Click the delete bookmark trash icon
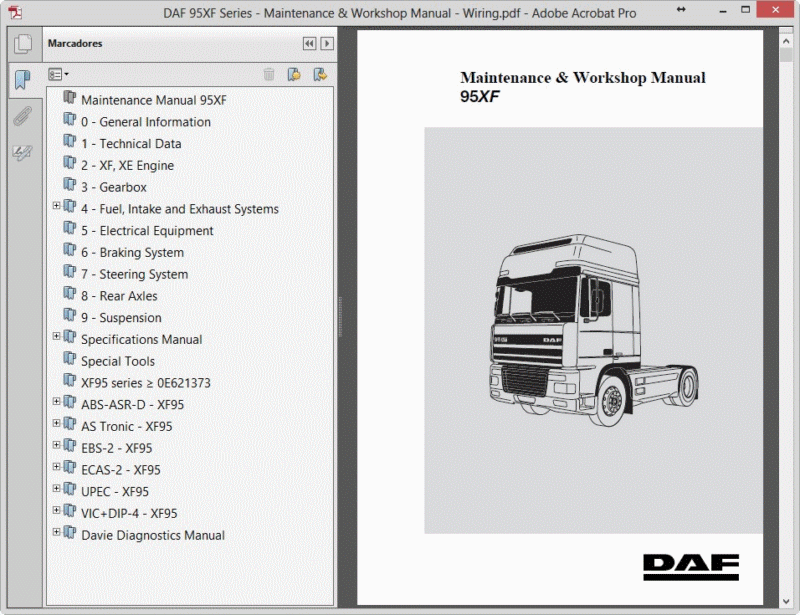 tap(269, 75)
